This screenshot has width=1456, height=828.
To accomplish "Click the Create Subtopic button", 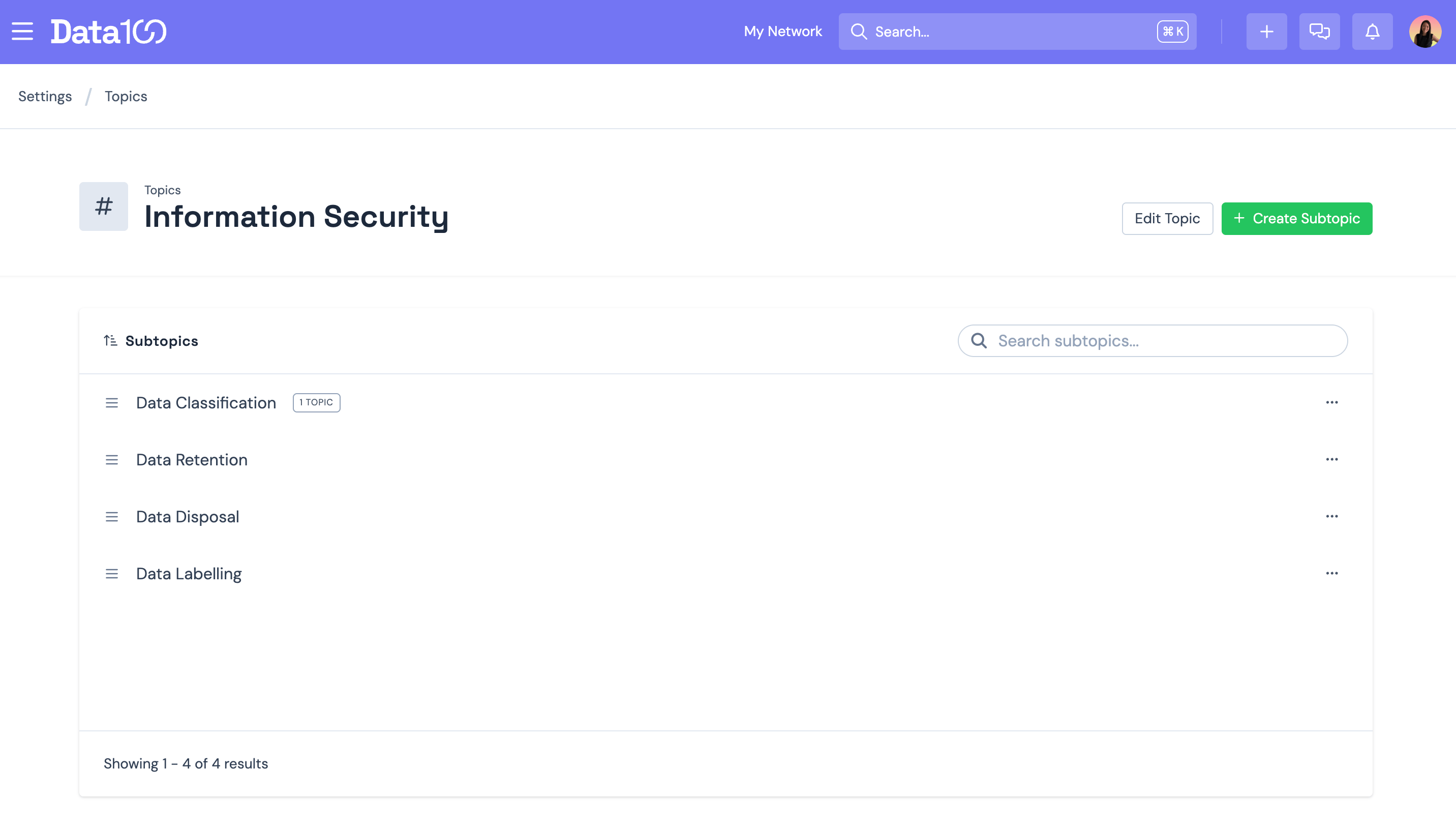I will (x=1296, y=218).
